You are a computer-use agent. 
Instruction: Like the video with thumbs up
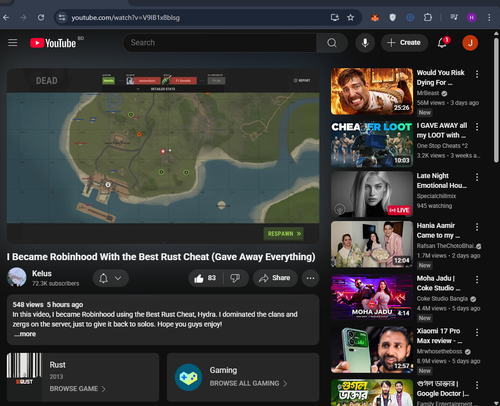(x=205, y=278)
